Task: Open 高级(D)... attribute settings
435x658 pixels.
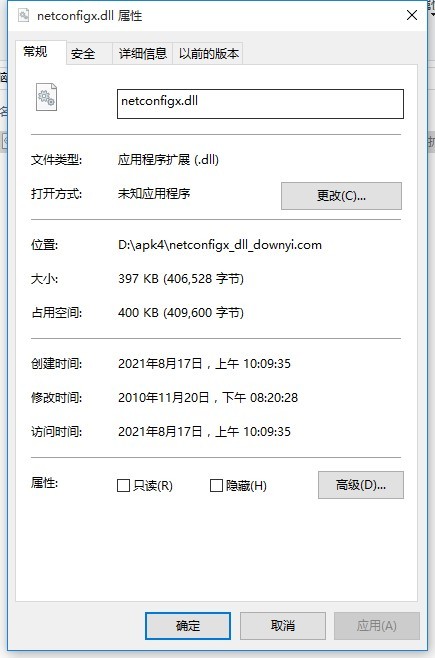Action: [361, 485]
